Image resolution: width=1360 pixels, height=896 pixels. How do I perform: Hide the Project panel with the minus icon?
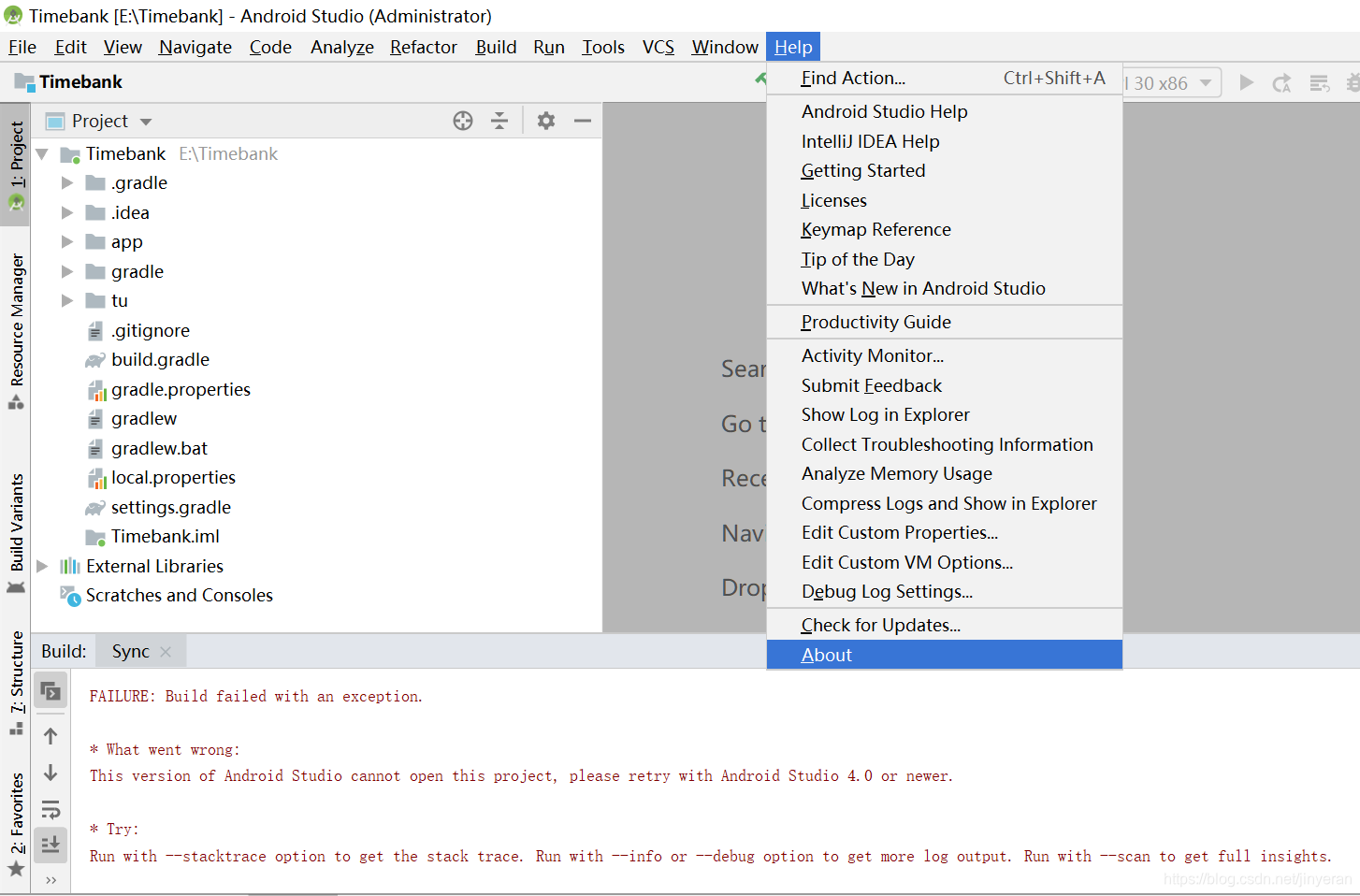point(583,121)
